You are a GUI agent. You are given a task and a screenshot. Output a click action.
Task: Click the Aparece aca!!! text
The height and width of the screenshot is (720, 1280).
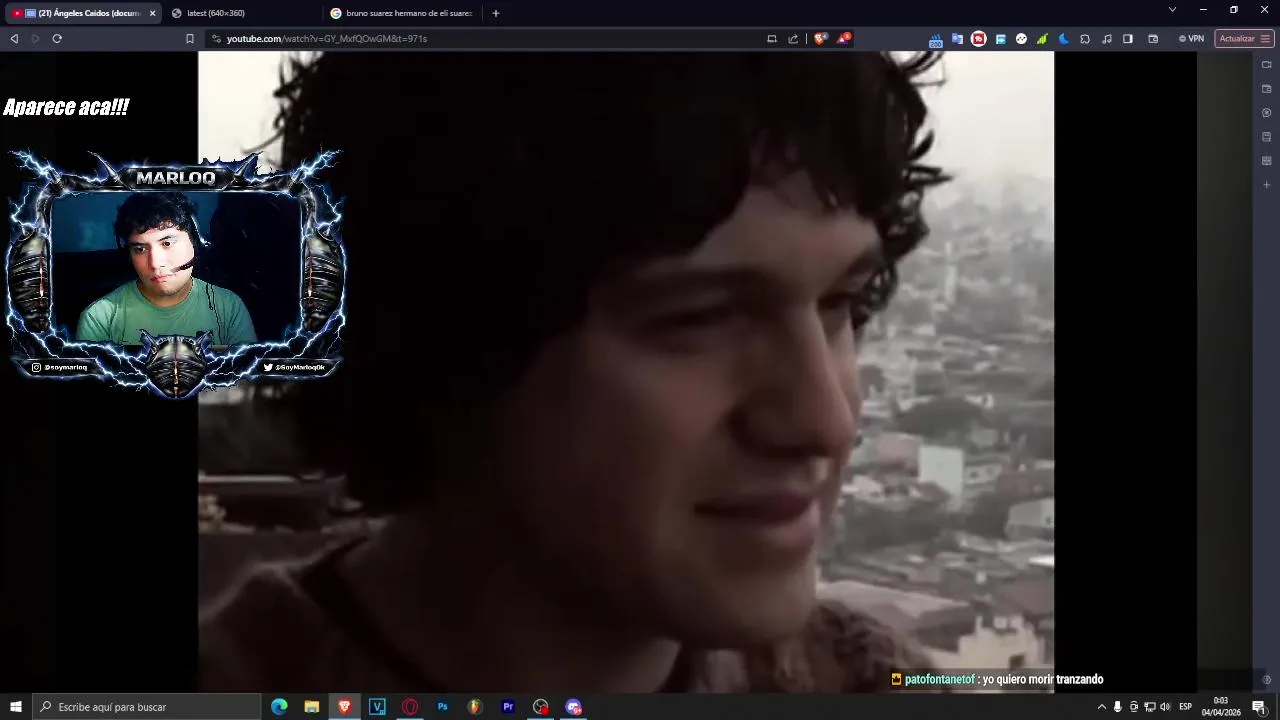click(x=66, y=107)
